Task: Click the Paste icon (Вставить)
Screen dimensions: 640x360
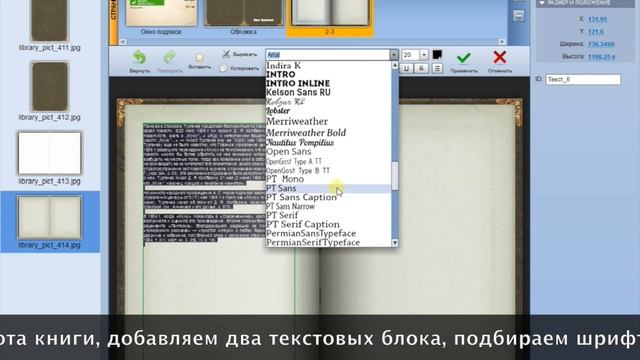Action: (199, 58)
